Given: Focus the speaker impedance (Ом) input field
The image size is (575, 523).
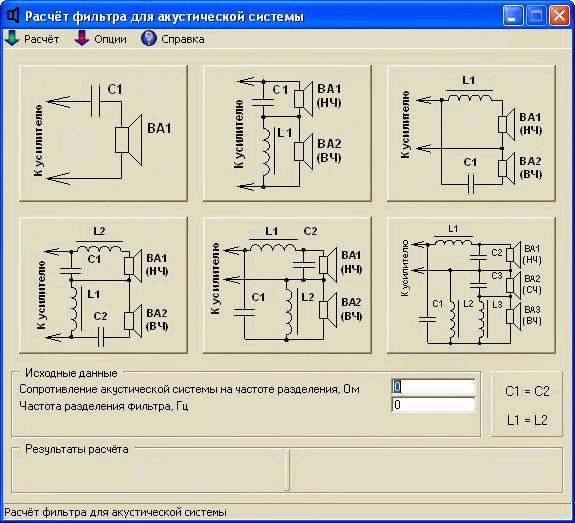Looking at the screenshot, I should pos(433,387).
